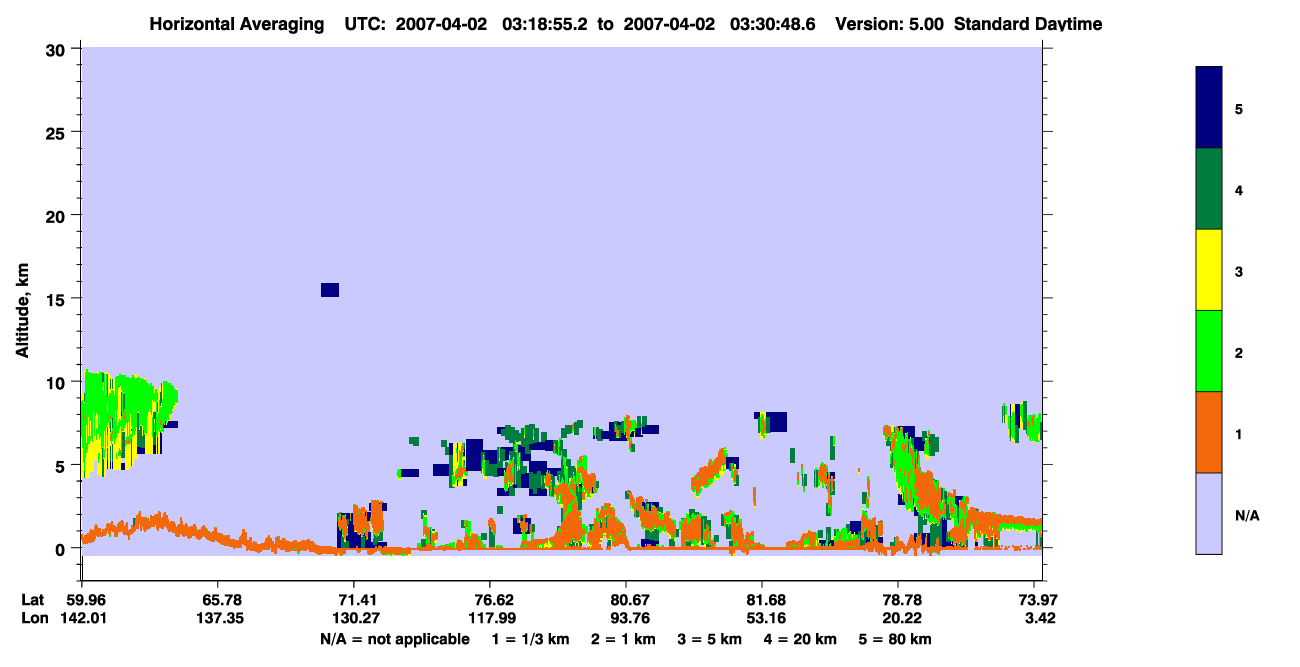Click legend text '4 = 20 km'

[799, 639]
